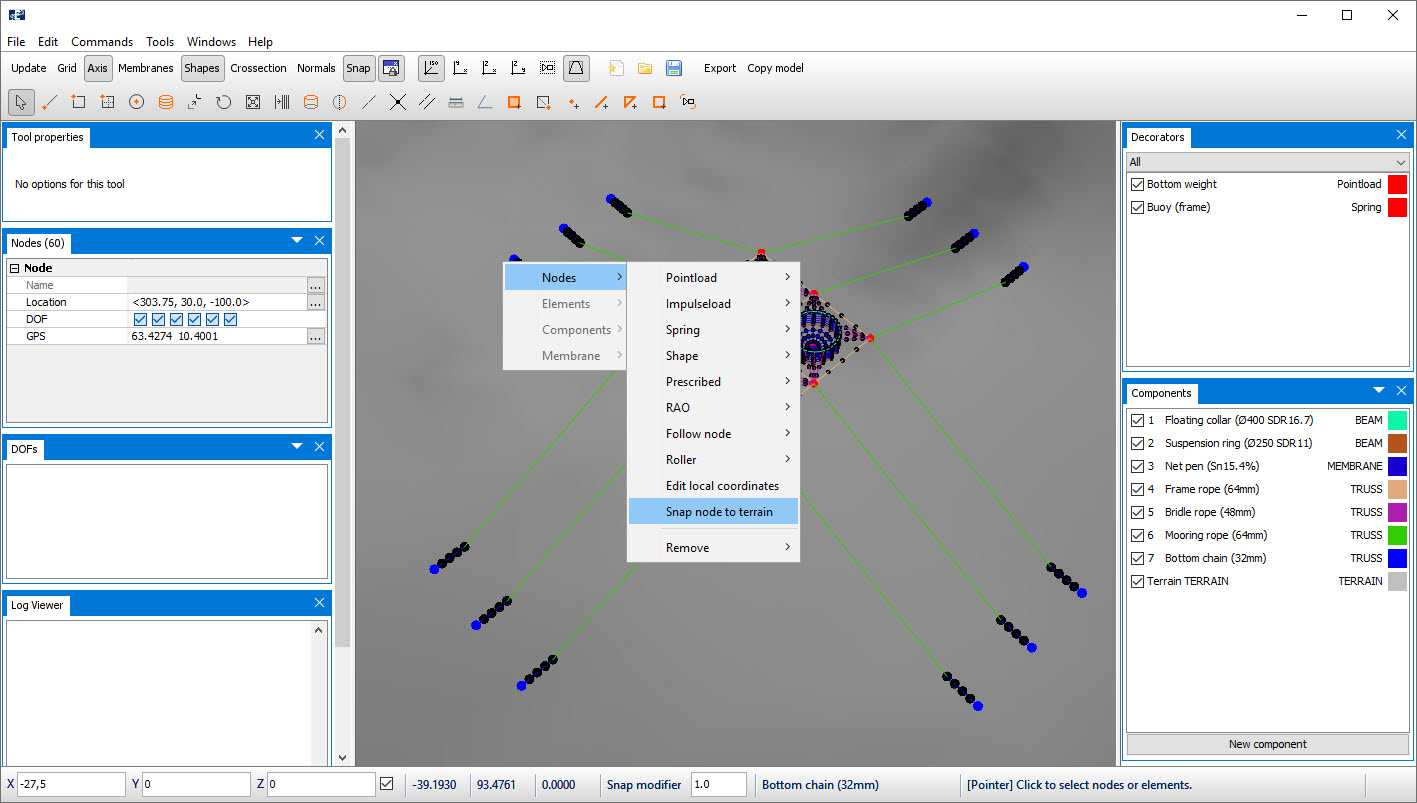Image resolution: width=1417 pixels, height=803 pixels.
Task: Select the filled orange square add tool
Action: [514, 102]
